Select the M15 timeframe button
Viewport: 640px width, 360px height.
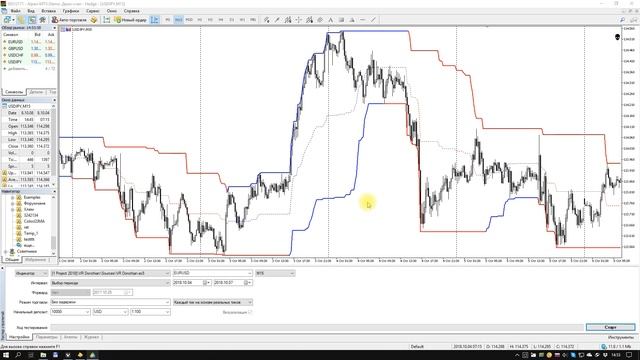pyautogui.click(x=178, y=20)
